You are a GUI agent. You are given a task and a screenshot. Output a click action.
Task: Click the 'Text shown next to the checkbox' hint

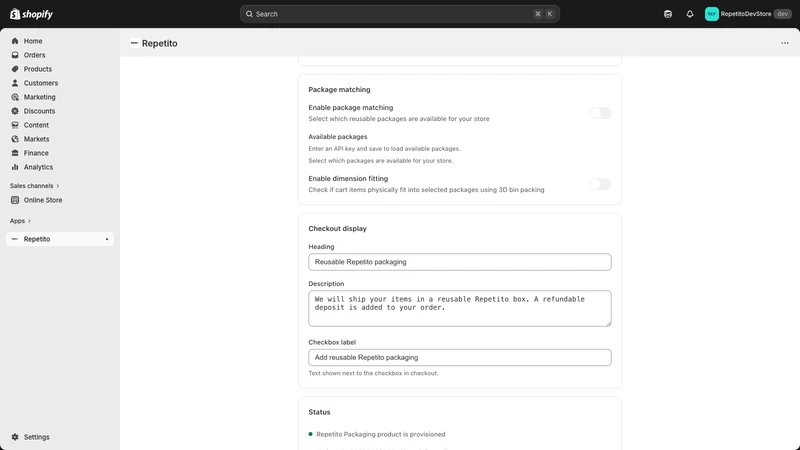click(x=373, y=373)
